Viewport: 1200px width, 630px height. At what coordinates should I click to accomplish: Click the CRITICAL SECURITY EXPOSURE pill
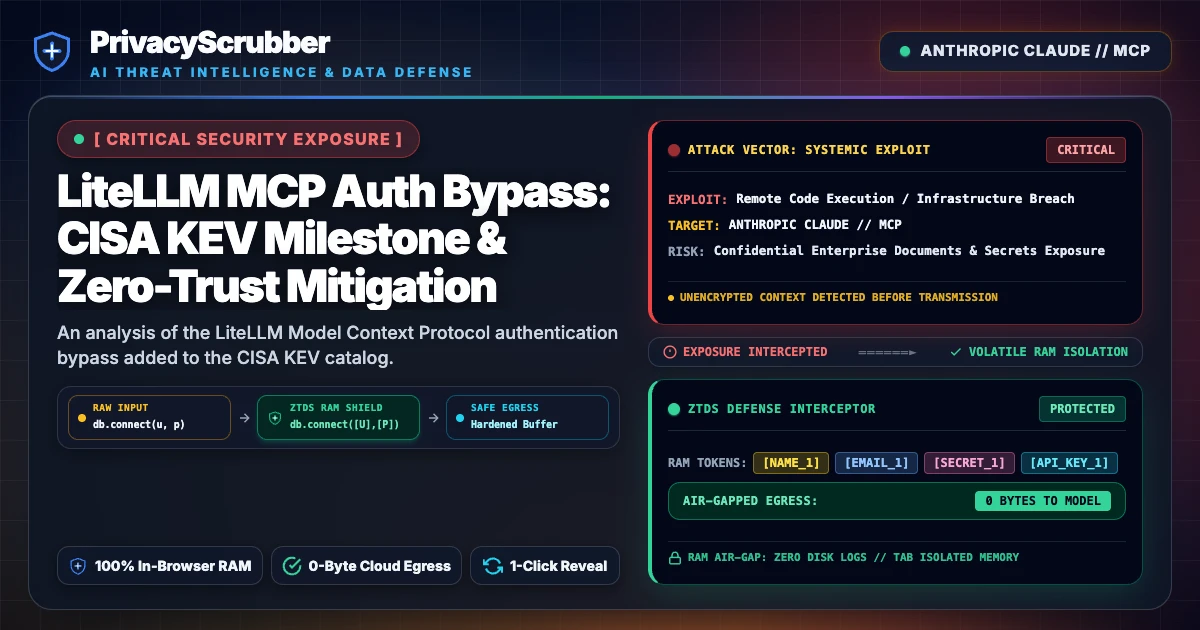tap(239, 139)
